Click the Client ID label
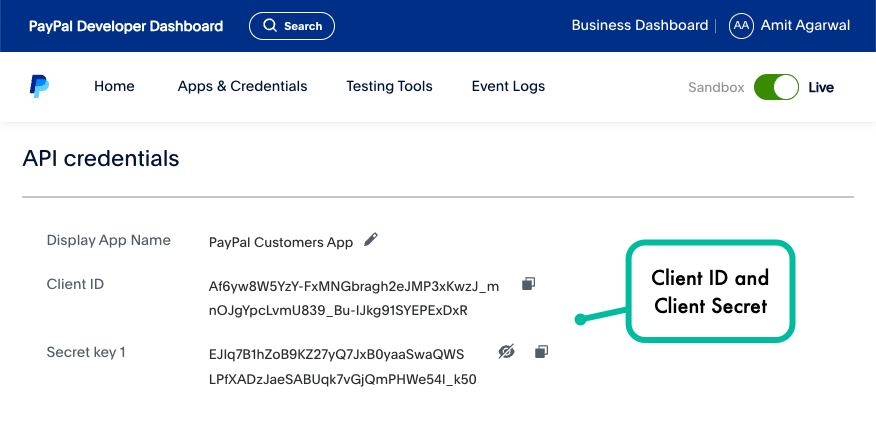The width and height of the screenshot is (876, 437). [x=75, y=284]
